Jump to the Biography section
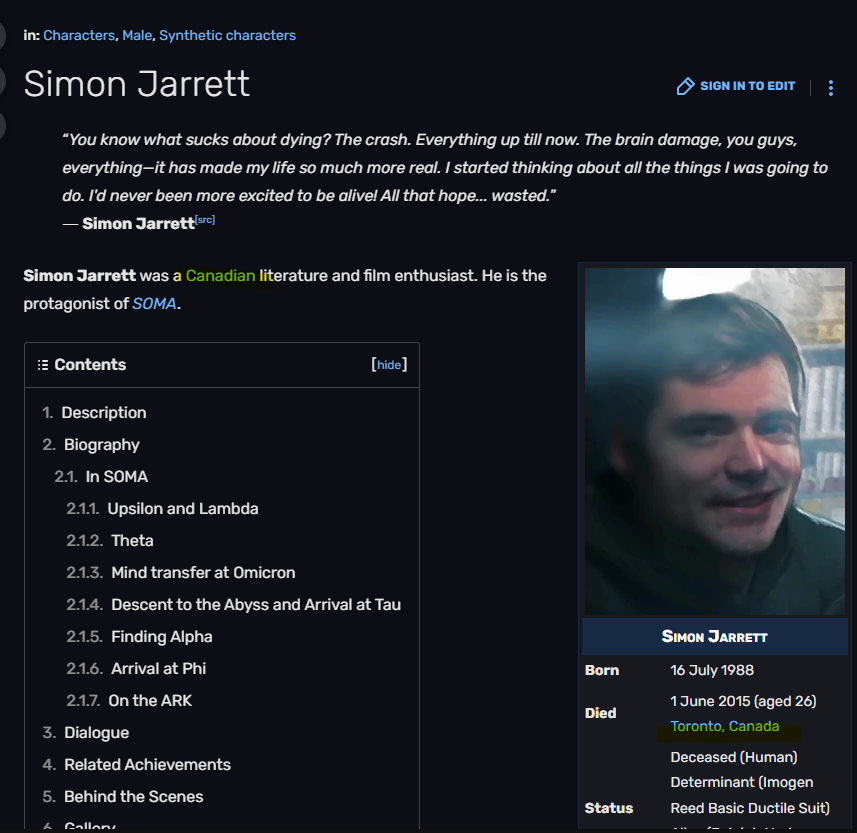This screenshot has height=833, width=857. (102, 445)
